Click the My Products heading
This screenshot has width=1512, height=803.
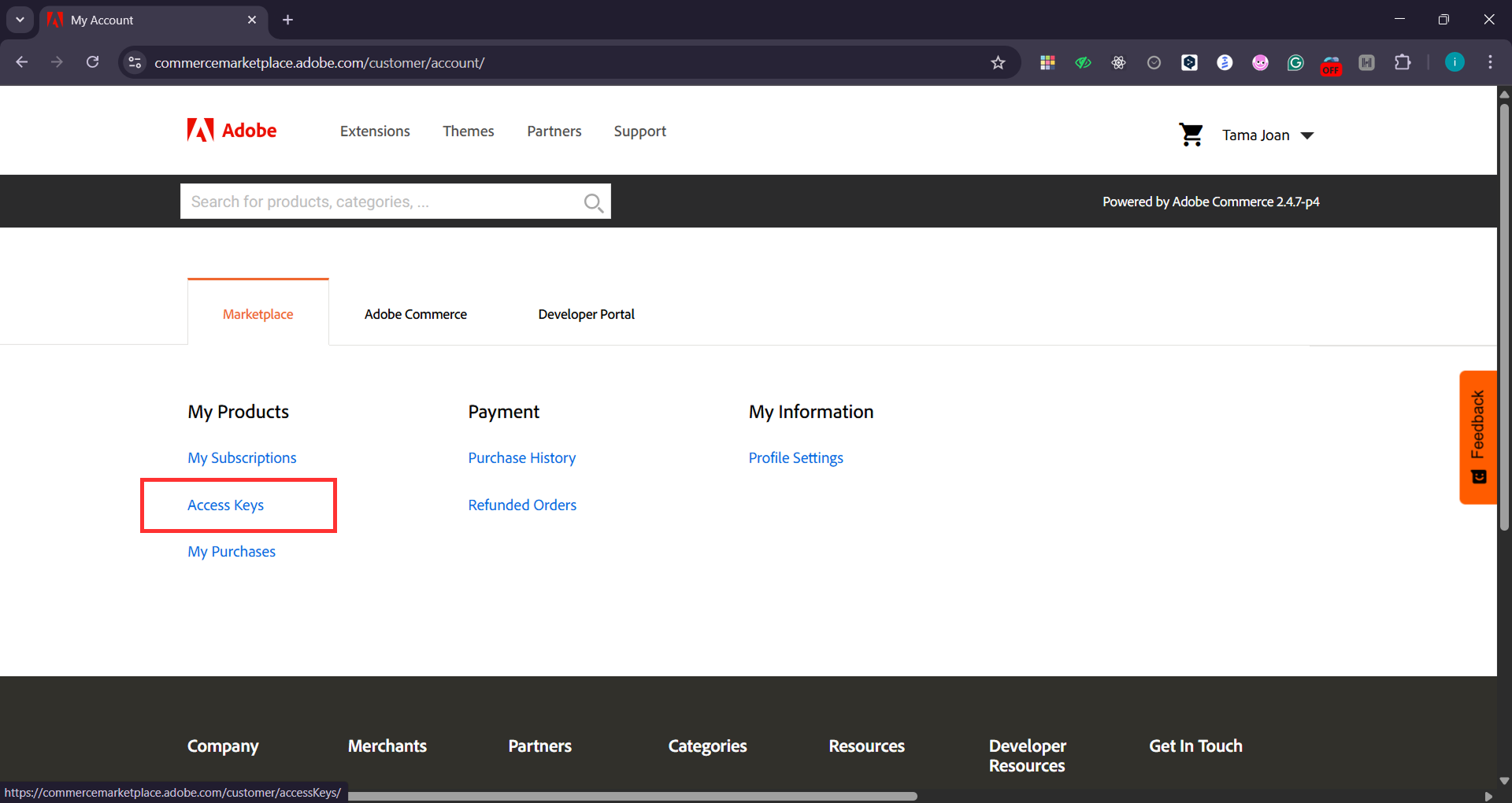tap(238, 412)
